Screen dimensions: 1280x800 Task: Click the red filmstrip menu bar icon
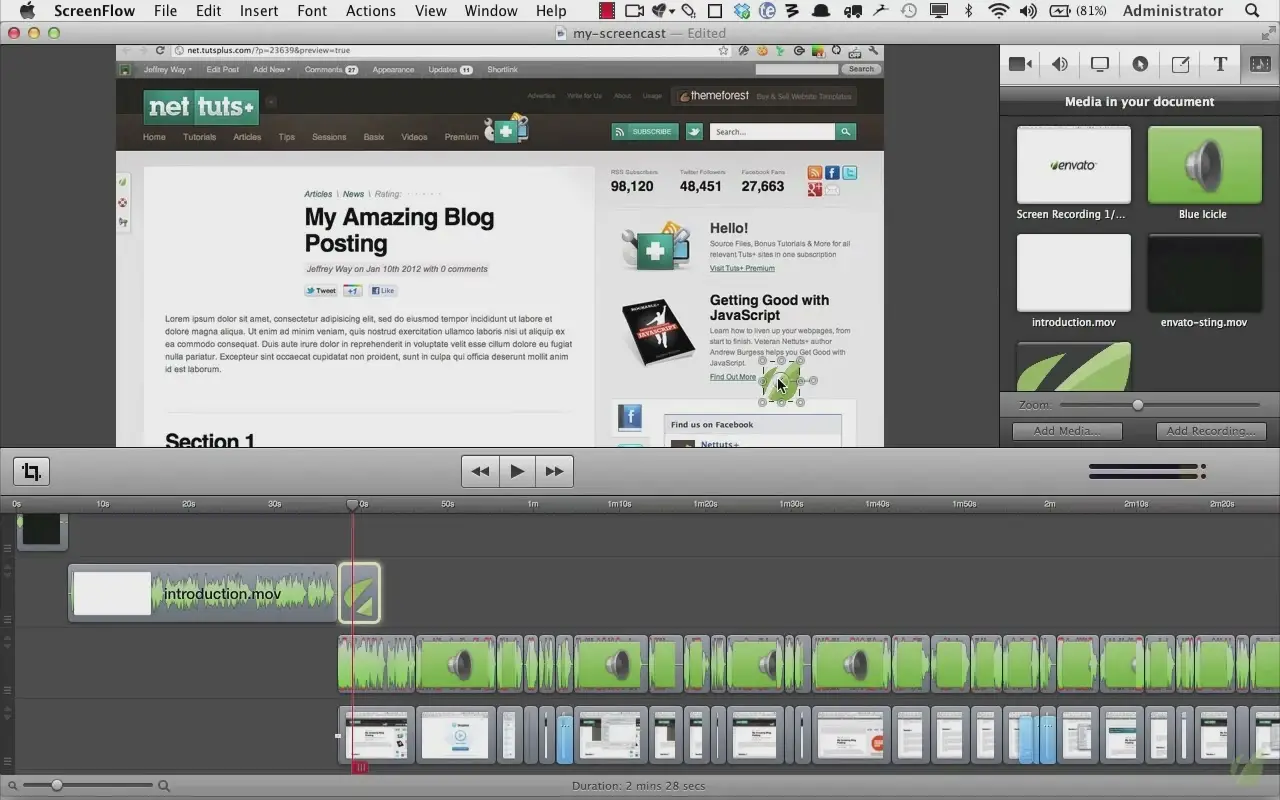pos(607,11)
